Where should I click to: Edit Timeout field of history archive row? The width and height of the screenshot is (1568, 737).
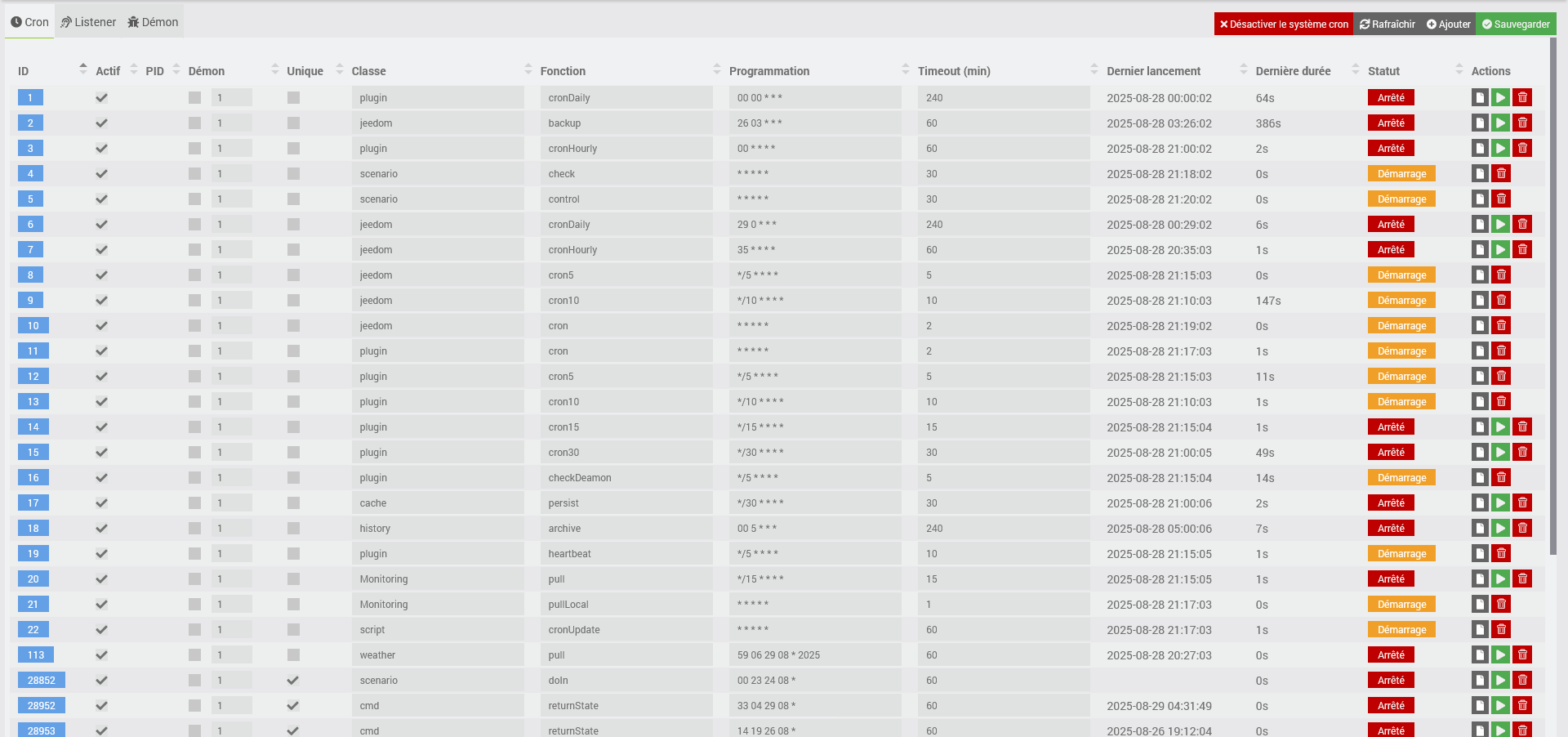pos(1004,529)
